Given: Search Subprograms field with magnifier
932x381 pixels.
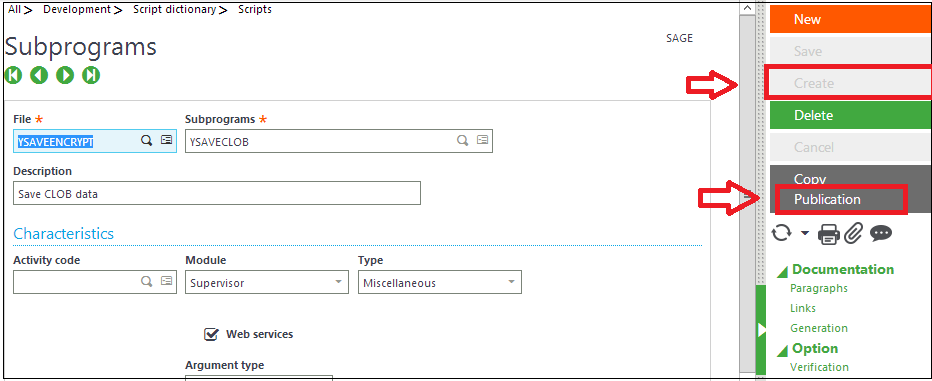Looking at the screenshot, I should click(x=462, y=140).
